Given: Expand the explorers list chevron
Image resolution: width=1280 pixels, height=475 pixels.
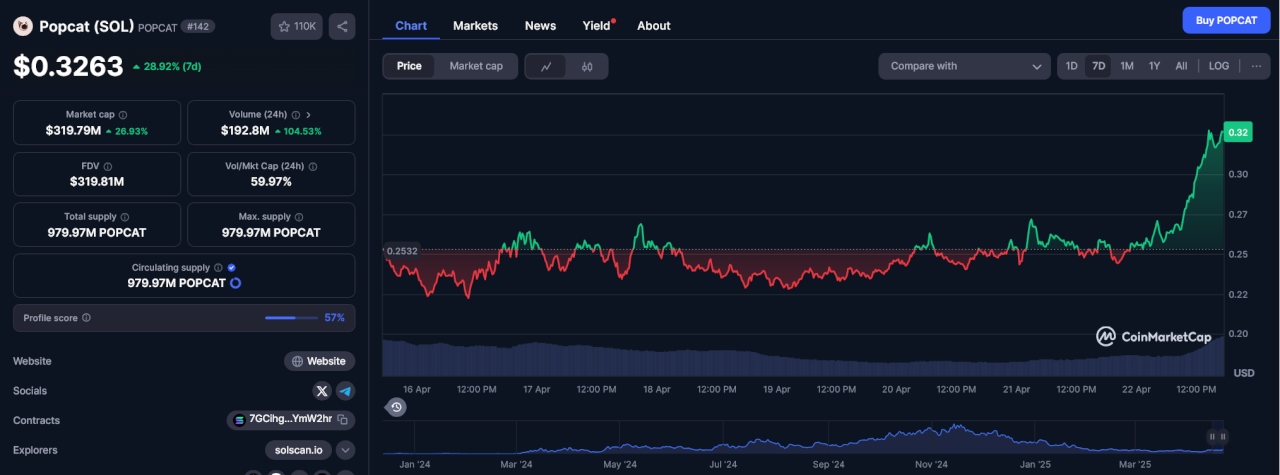Looking at the screenshot, I should pyautogui.click(x=345, y=450).
